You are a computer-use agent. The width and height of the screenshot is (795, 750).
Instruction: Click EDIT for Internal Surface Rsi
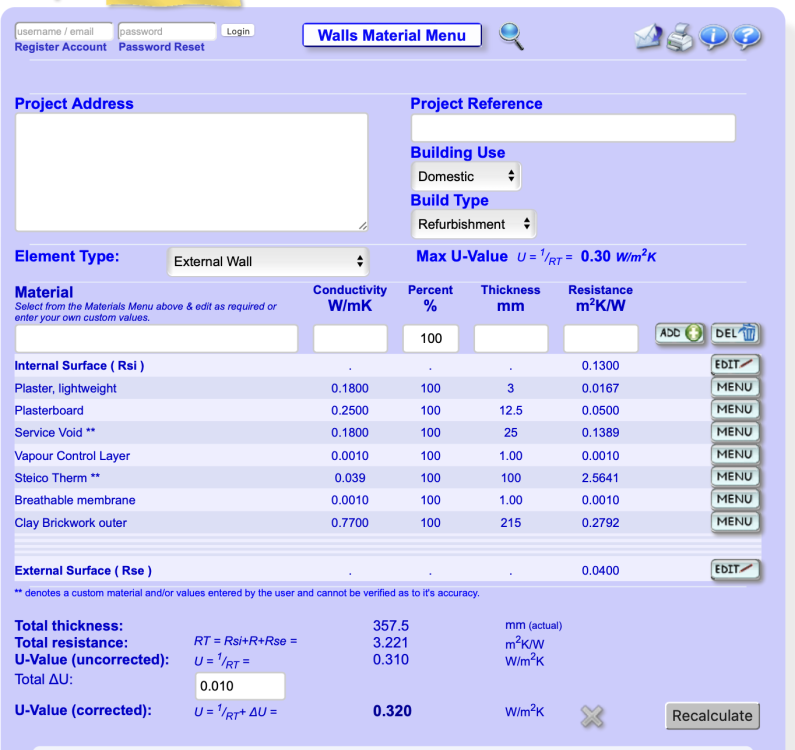pos(735,365)
